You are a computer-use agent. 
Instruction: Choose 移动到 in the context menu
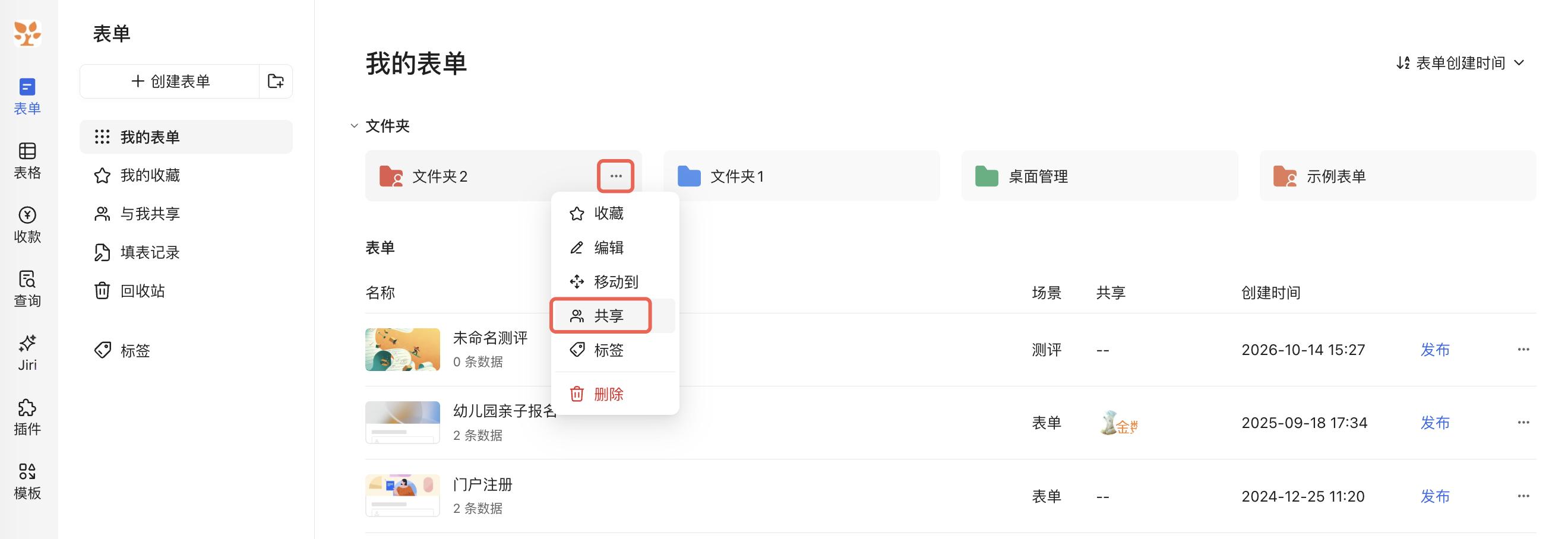coord(615,281)
